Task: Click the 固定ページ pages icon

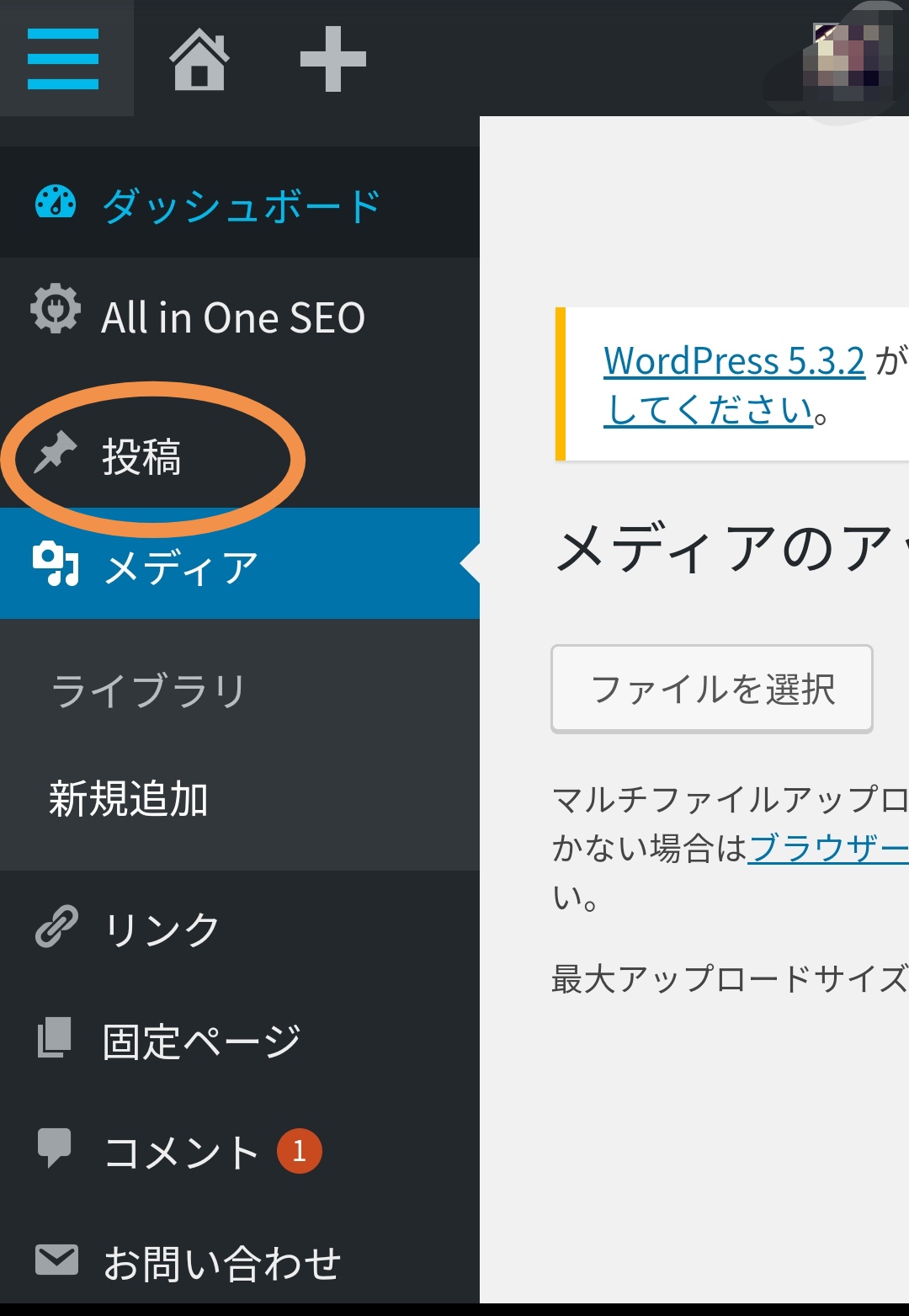Action: click(x=56, y=1037)
